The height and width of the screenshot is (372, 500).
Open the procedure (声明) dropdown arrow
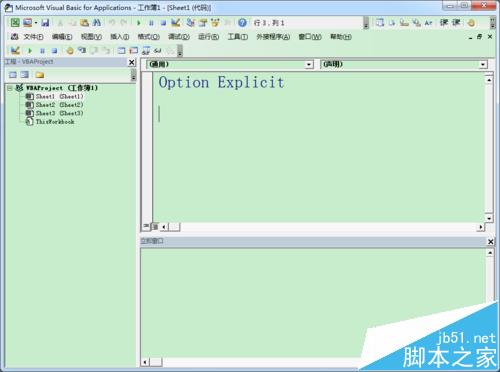click(x=483, y=64)
